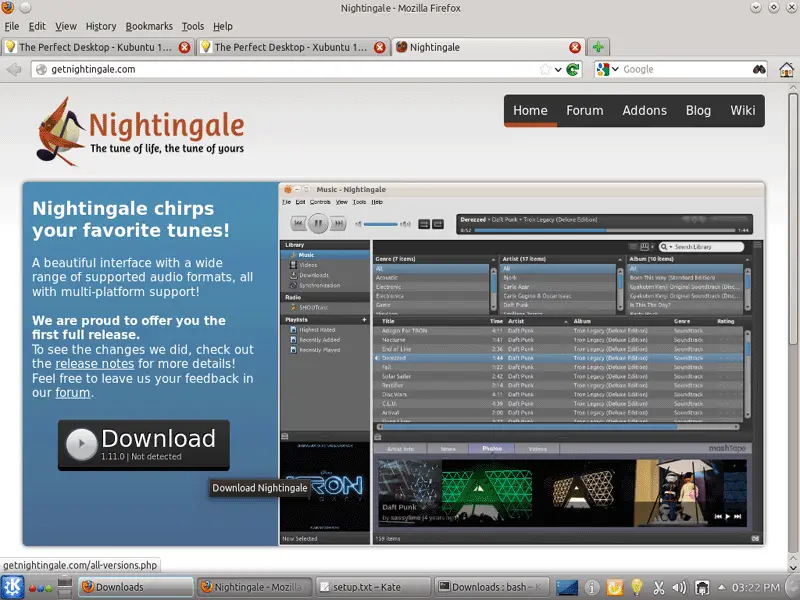Open a new tab with the plus icon
Image resolution: width=800 pixels, height=600 pixels.
pos(598,47)
